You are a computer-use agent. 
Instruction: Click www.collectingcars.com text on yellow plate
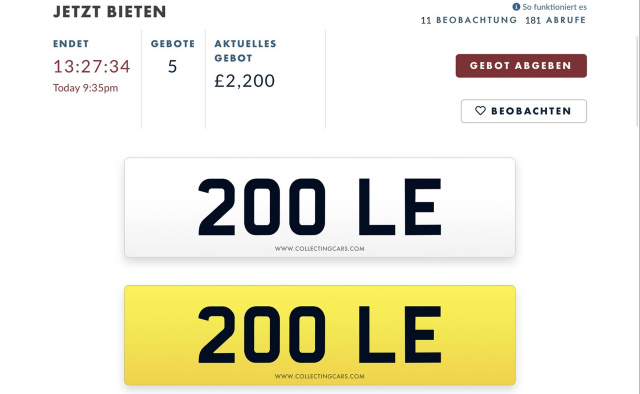(x=320, y=376)
